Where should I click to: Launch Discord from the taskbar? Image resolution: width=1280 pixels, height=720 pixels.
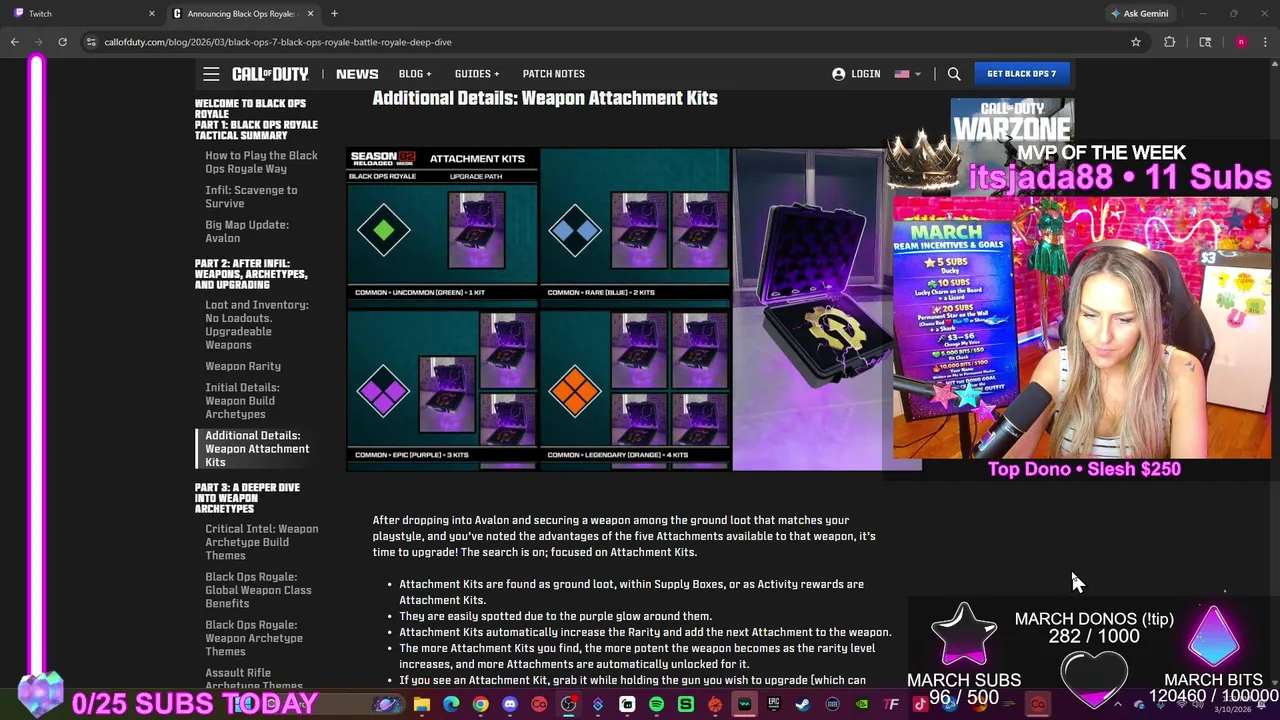coord(510,705)
